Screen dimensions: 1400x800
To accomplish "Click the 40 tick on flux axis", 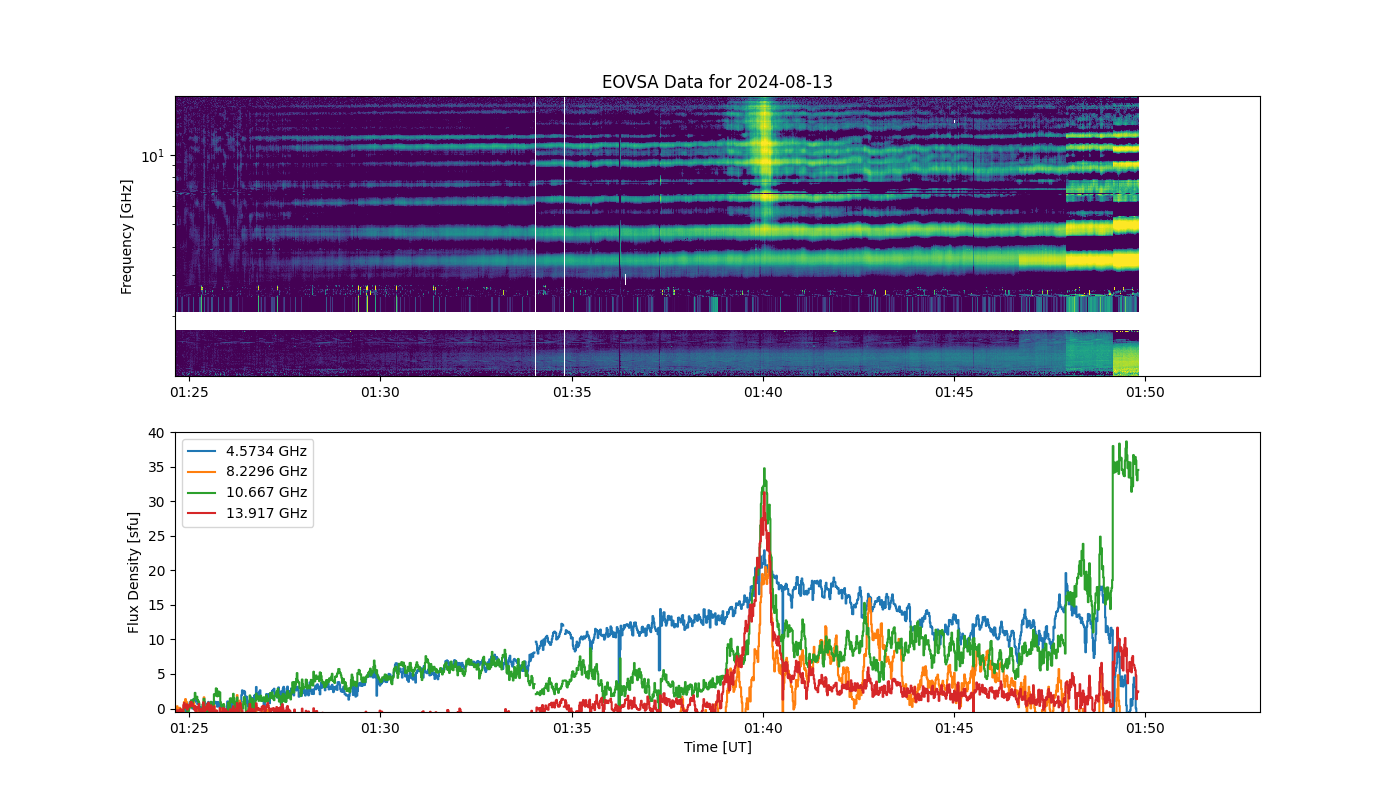I will coord(156,433).
